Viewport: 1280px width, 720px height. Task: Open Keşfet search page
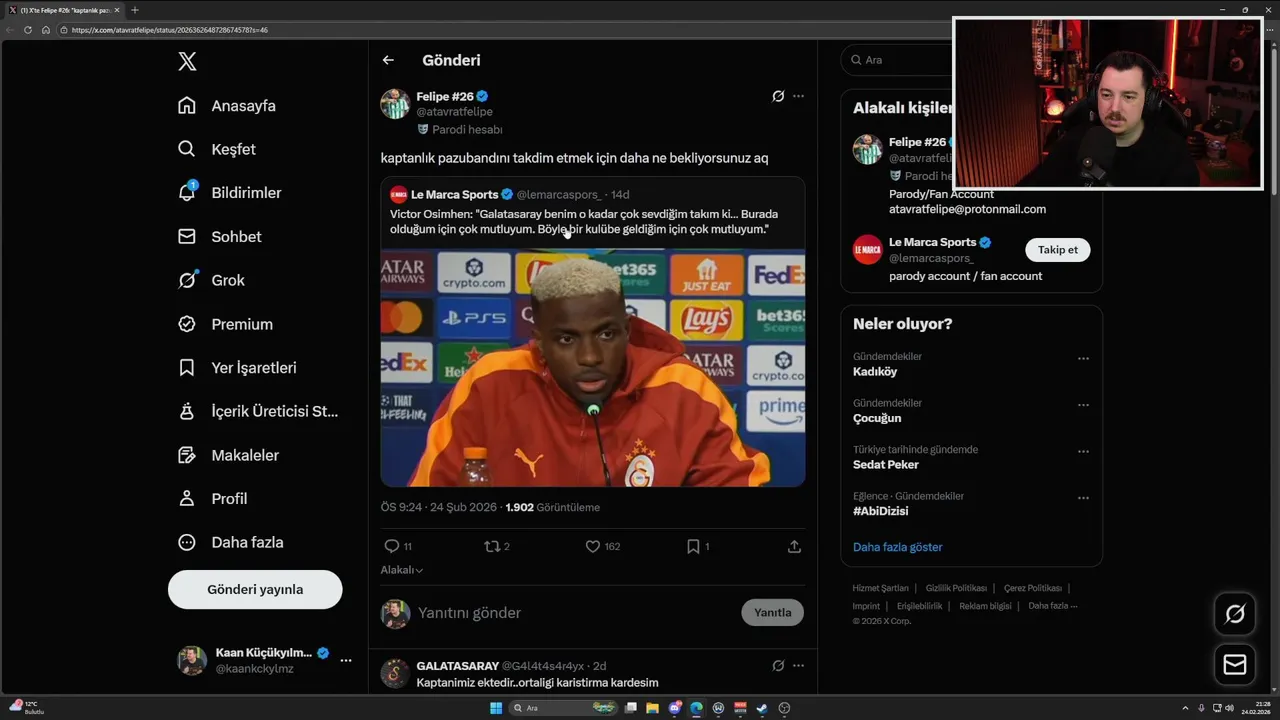(216, 149)
